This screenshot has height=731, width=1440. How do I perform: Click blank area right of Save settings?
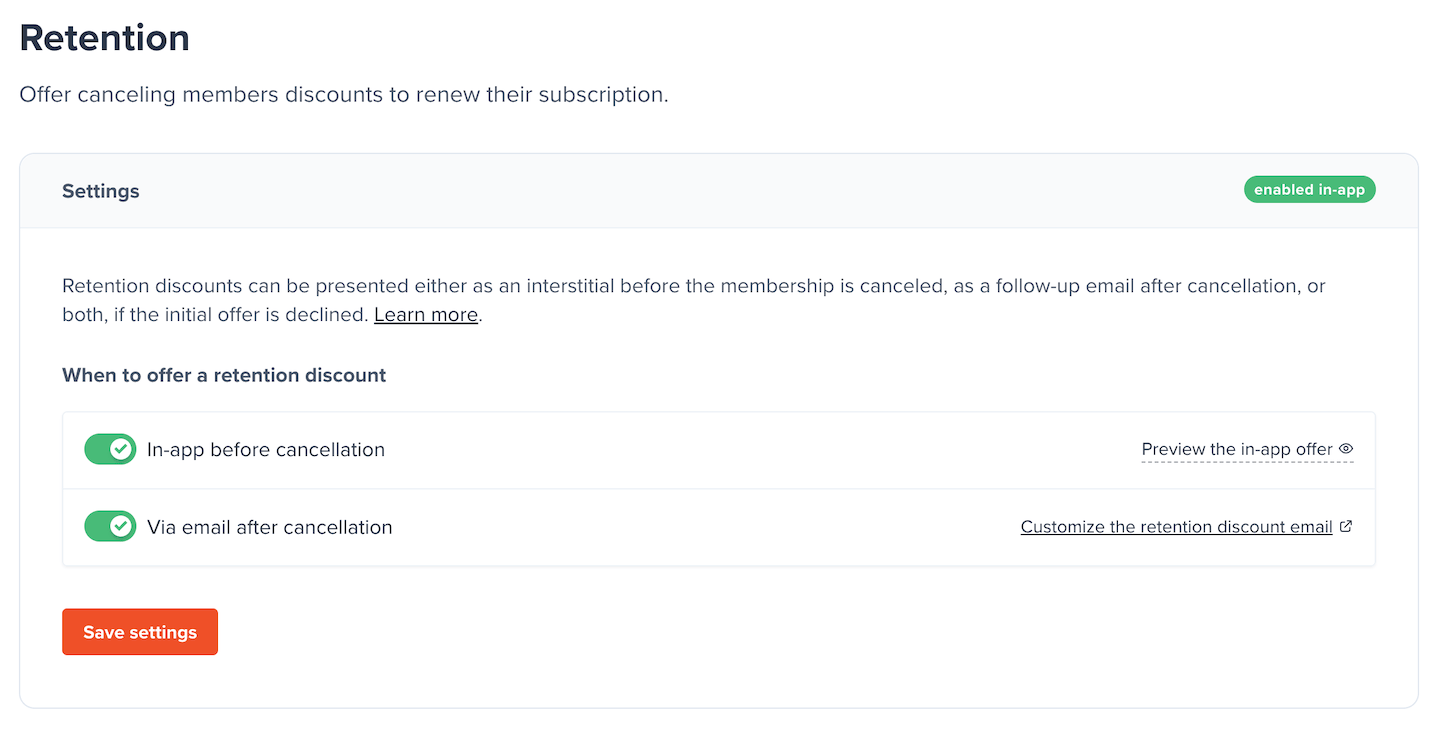(700, 632)
